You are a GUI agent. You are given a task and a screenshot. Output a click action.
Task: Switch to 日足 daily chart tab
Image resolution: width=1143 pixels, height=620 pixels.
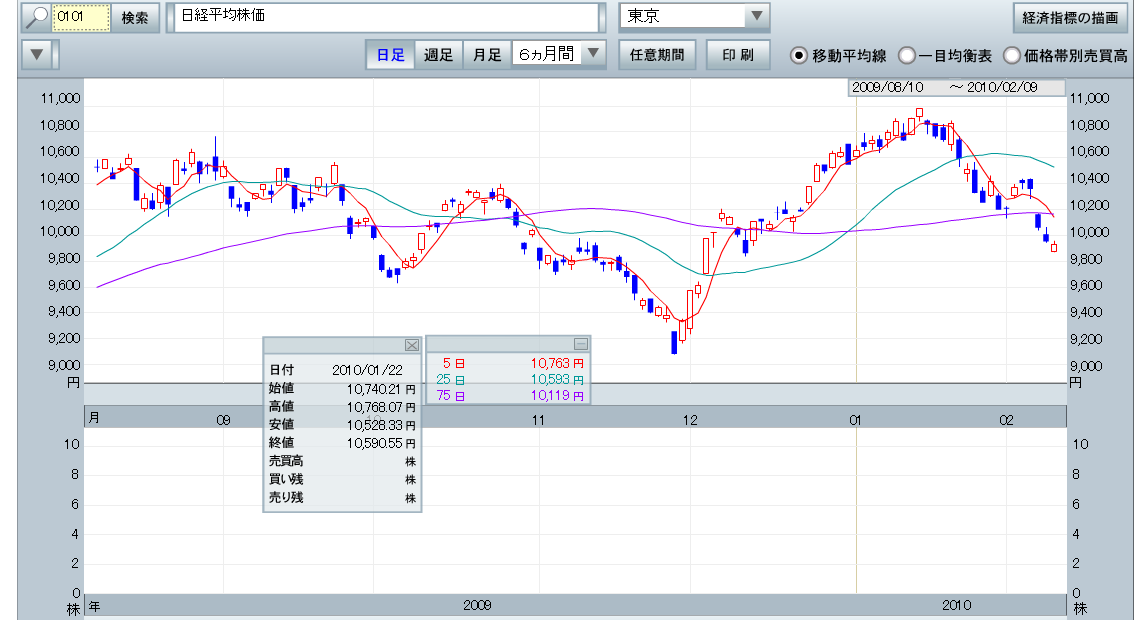tap(390, 55)
